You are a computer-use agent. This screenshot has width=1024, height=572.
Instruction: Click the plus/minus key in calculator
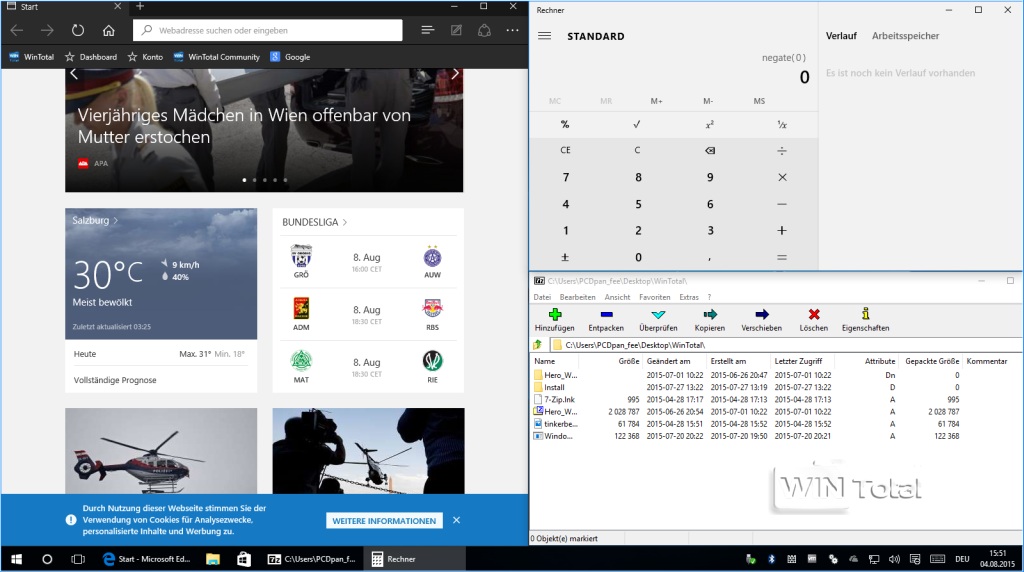click(566, 257)
